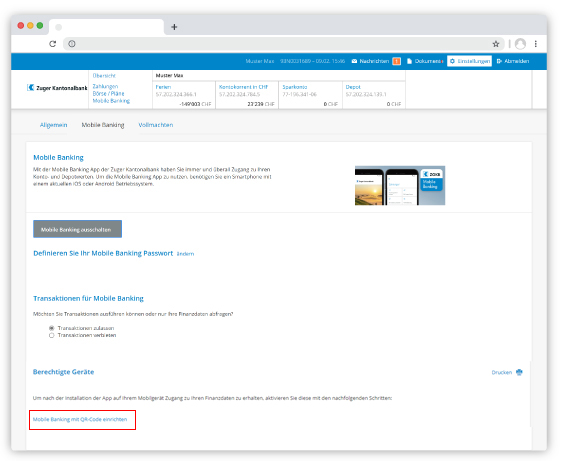
Task: Switch to the Vollmachten tab
Action: (156, 125)
